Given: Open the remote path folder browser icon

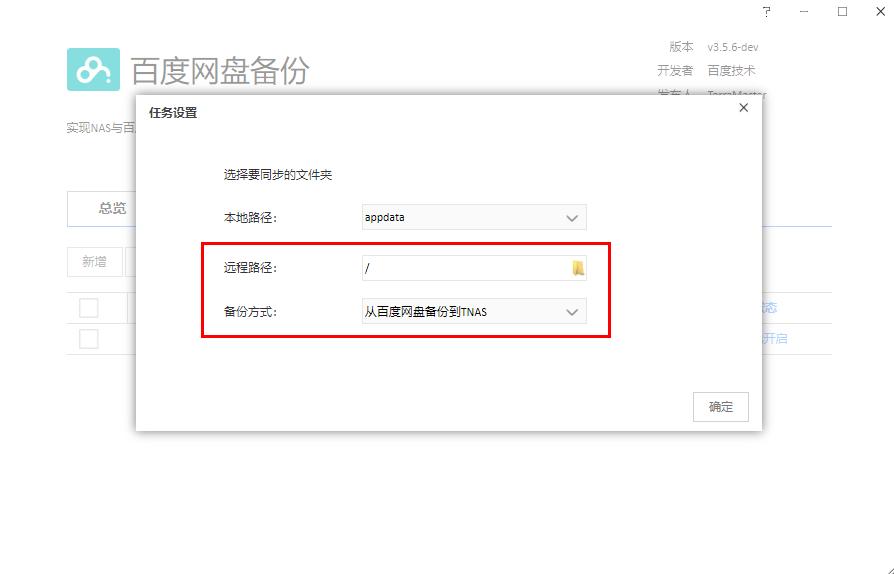Looking at the screenshot, I should pyautogui.click(x=578, y=268).
